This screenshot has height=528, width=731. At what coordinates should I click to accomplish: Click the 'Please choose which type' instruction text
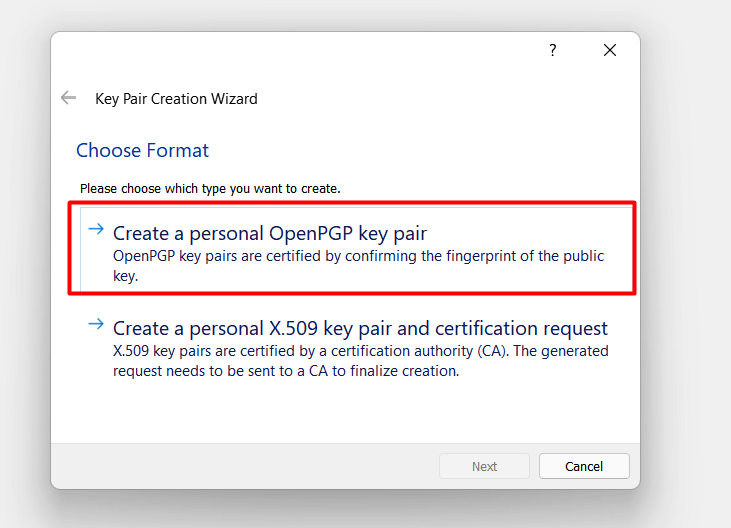[x=210, y=189]
